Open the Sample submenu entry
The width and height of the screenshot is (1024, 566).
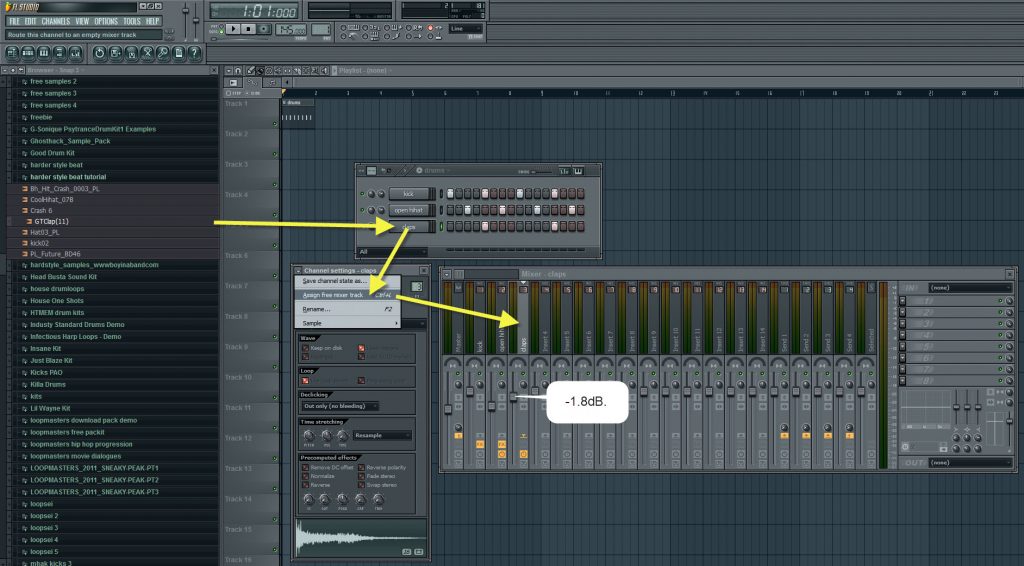(347, 323)
